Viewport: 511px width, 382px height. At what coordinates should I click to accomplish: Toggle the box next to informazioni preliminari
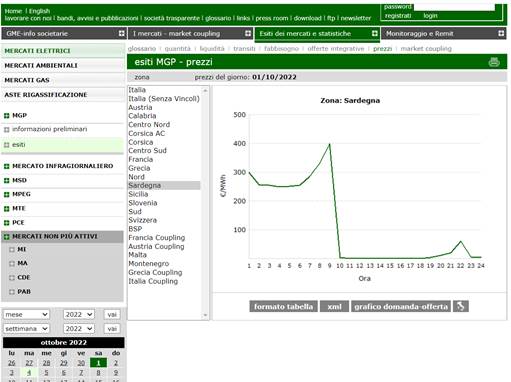tap(6, 130)
